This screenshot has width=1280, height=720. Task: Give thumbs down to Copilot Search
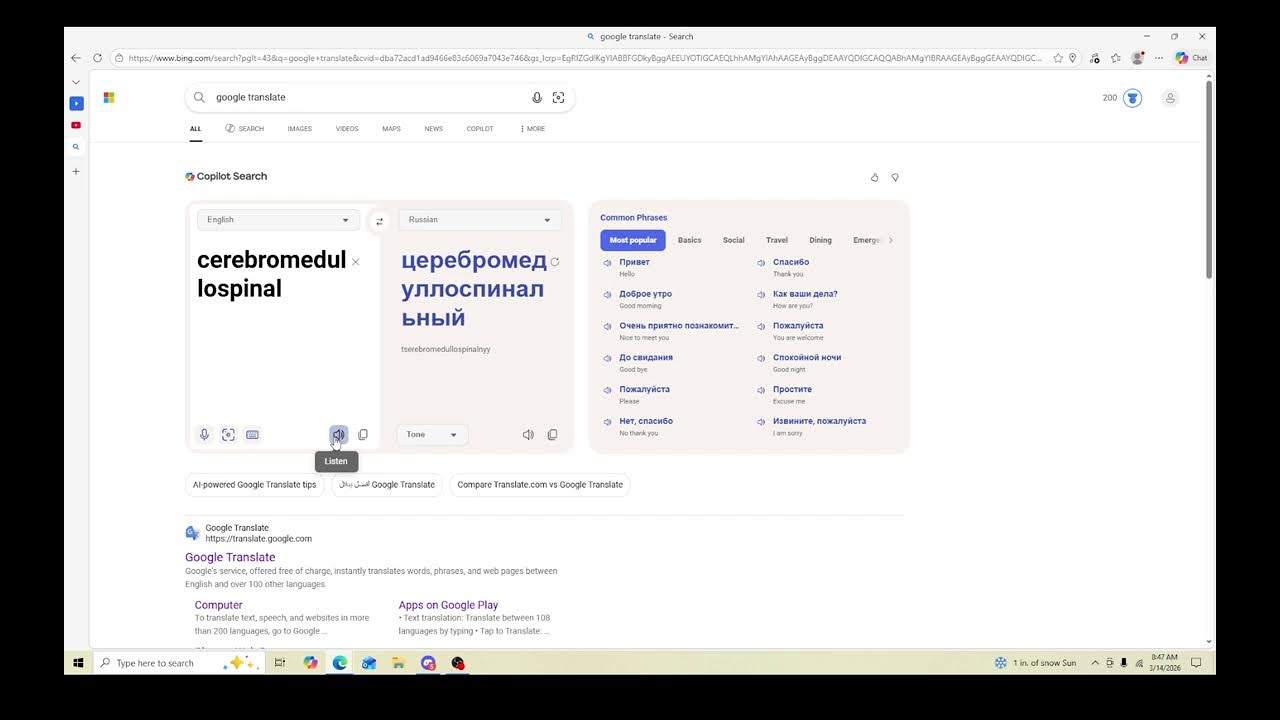coord(895,177)
